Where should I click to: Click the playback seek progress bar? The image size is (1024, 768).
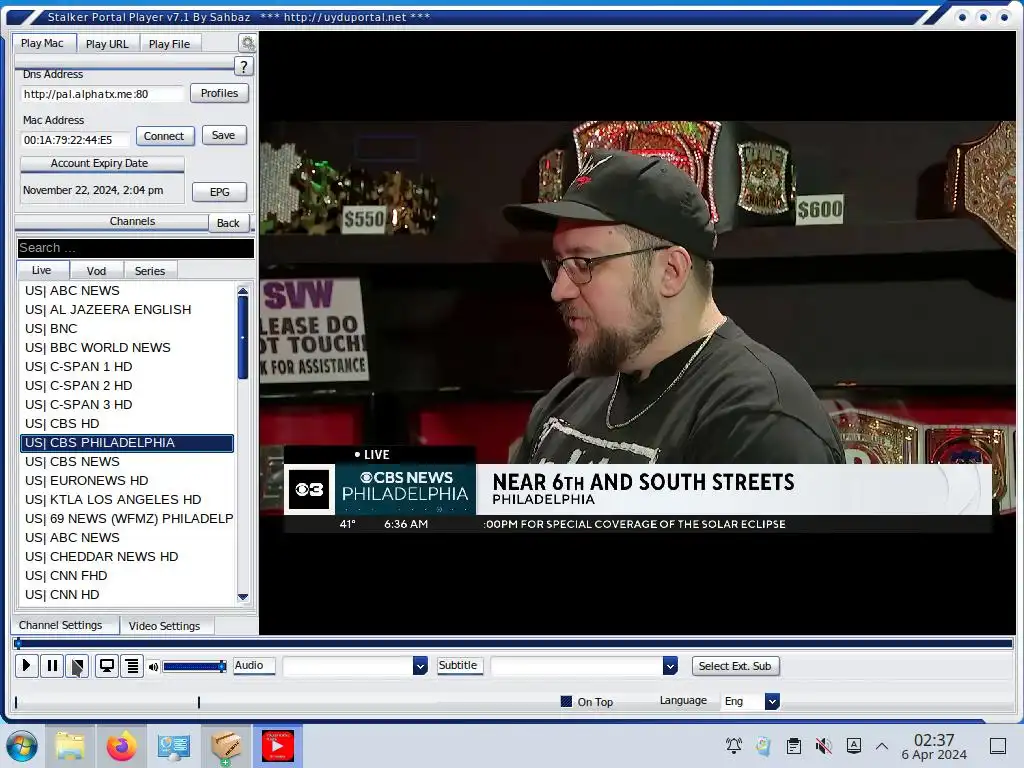coord(513,643)
